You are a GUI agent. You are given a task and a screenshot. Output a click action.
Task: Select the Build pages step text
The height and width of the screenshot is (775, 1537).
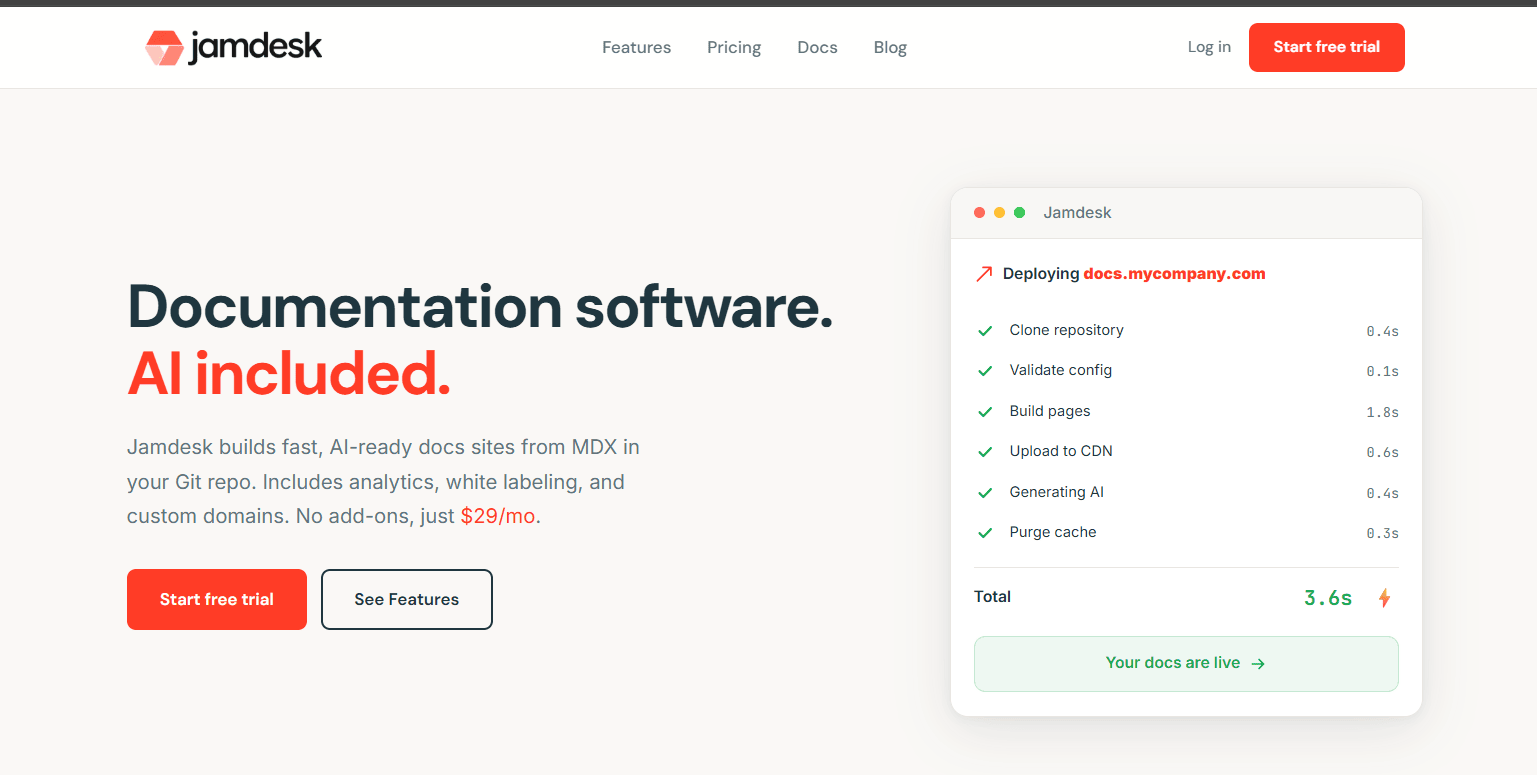(x=1050, y=411)
